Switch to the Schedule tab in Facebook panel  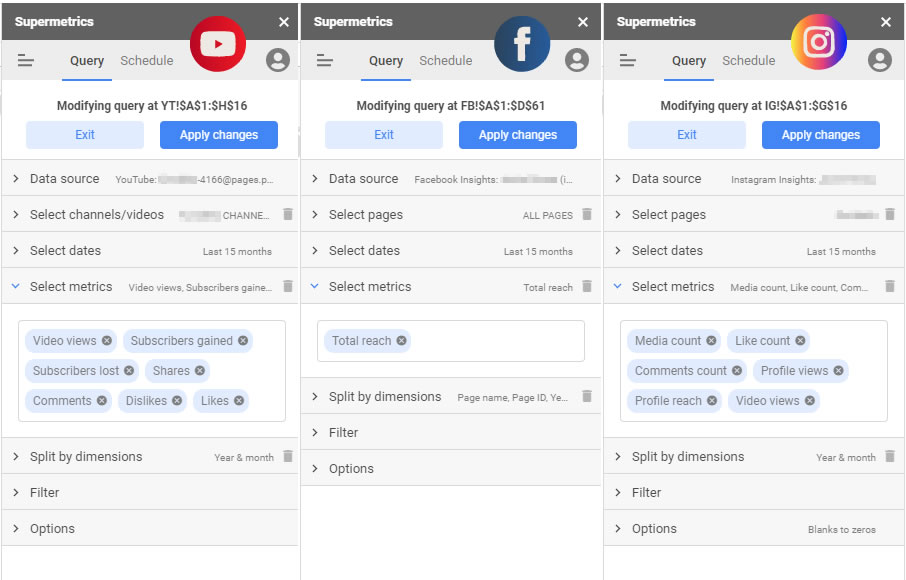pyautogui.click(x=445, y=61)
